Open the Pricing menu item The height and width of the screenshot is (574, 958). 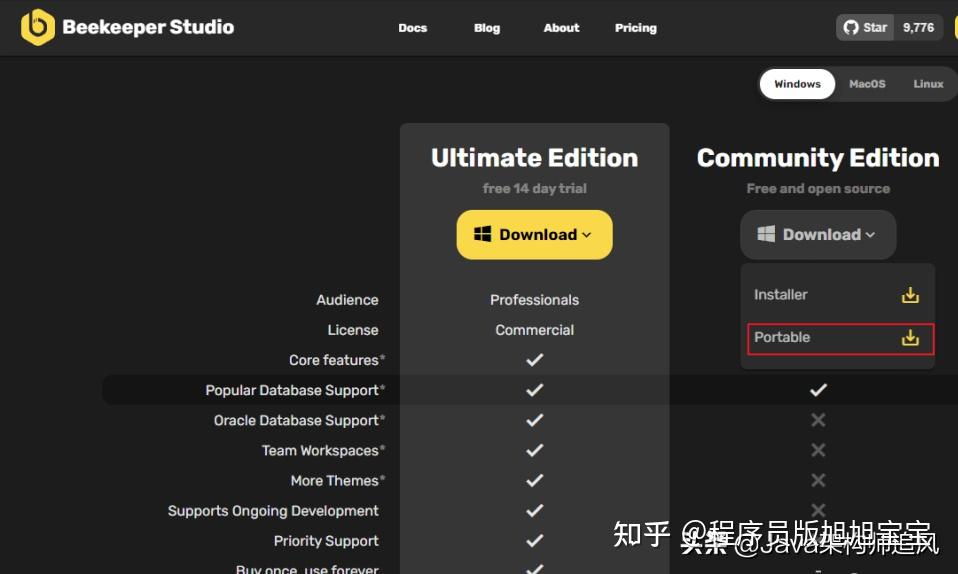pyautogui.click(x=635, y=28)
